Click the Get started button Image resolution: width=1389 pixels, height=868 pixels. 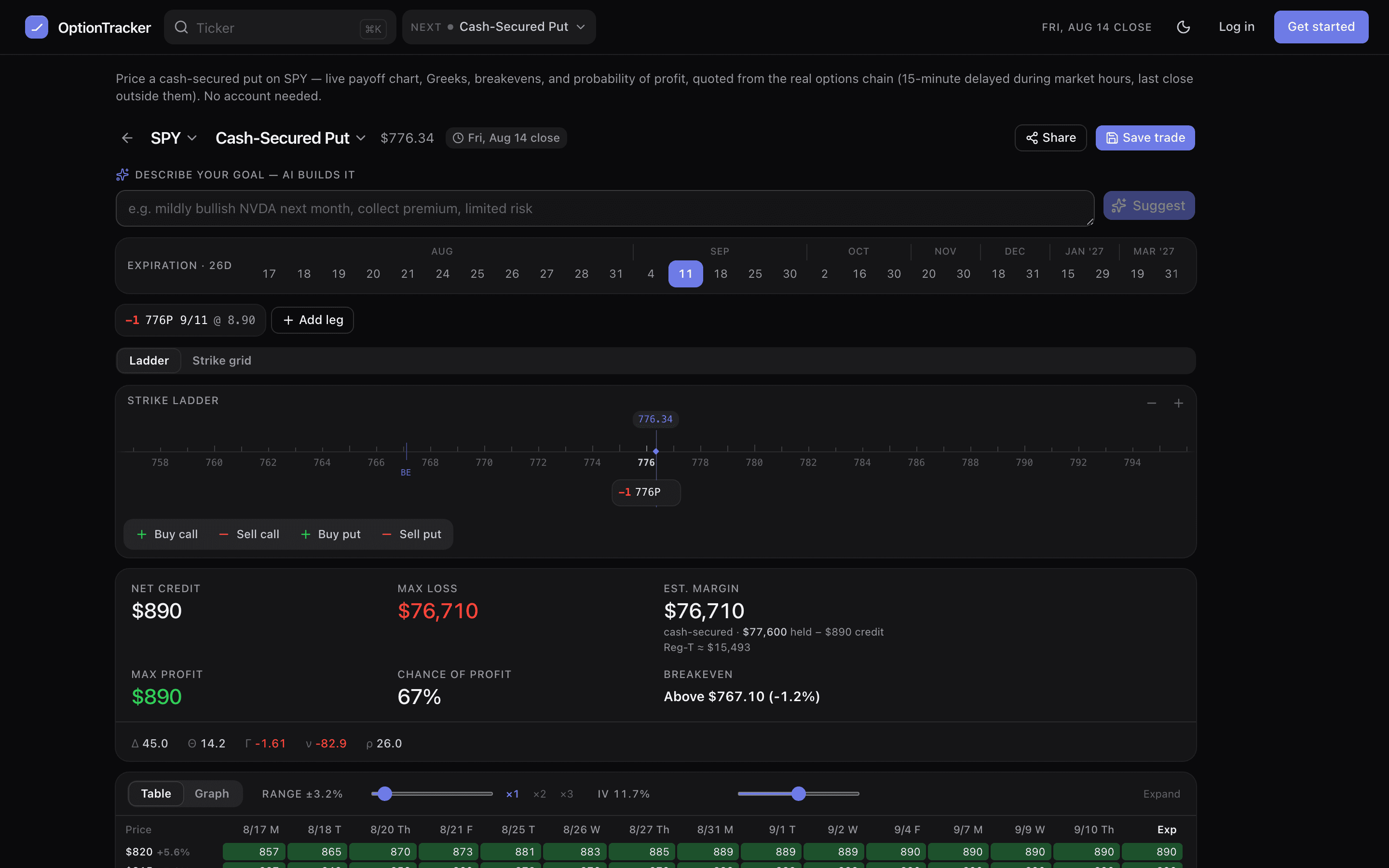[1321, 27]
